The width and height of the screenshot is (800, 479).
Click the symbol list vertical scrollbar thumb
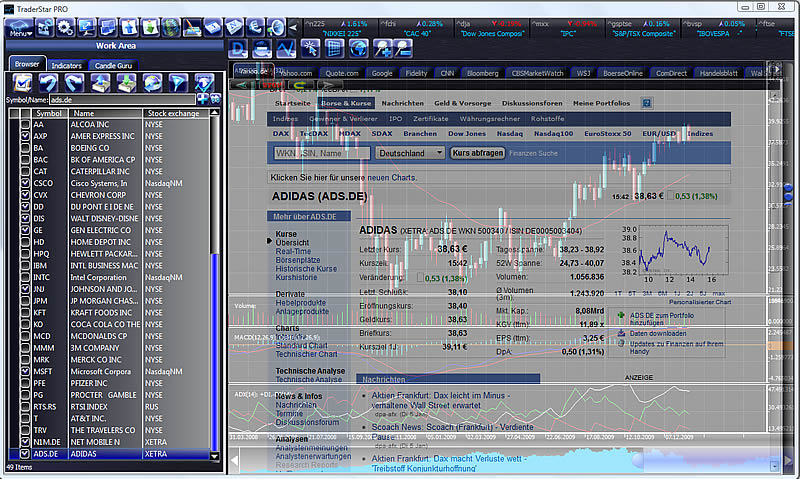[x=215, y=352]
